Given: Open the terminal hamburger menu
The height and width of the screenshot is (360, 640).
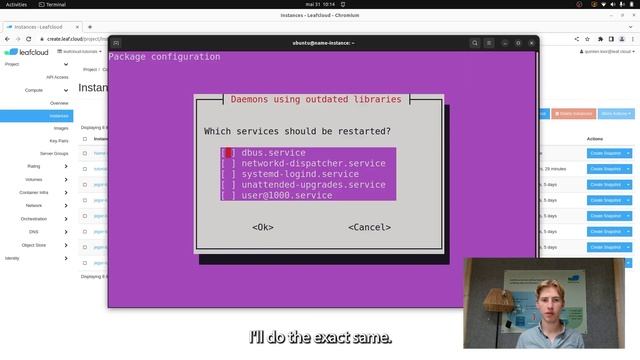Looking at the screenshot, I should tap(489, 43).
